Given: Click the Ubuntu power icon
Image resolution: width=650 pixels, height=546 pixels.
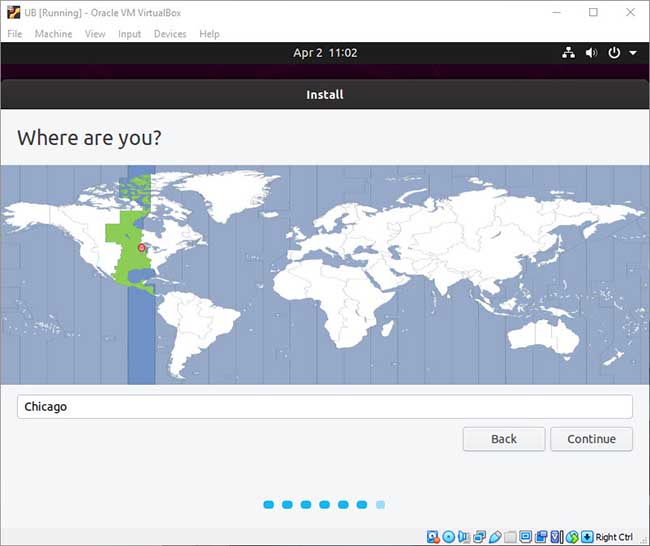Looking at the screenshot, I should pyautogui.click(x=614, y=53).
